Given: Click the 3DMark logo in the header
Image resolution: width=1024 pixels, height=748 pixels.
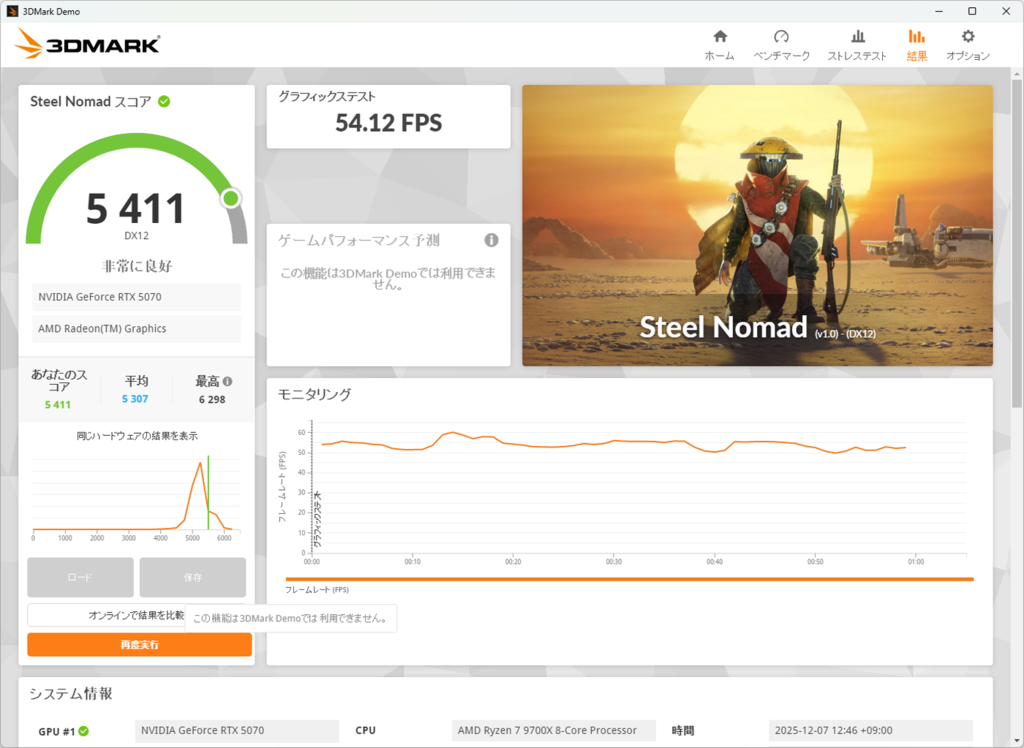Looking at the screenshot, I should coord(87,44).
